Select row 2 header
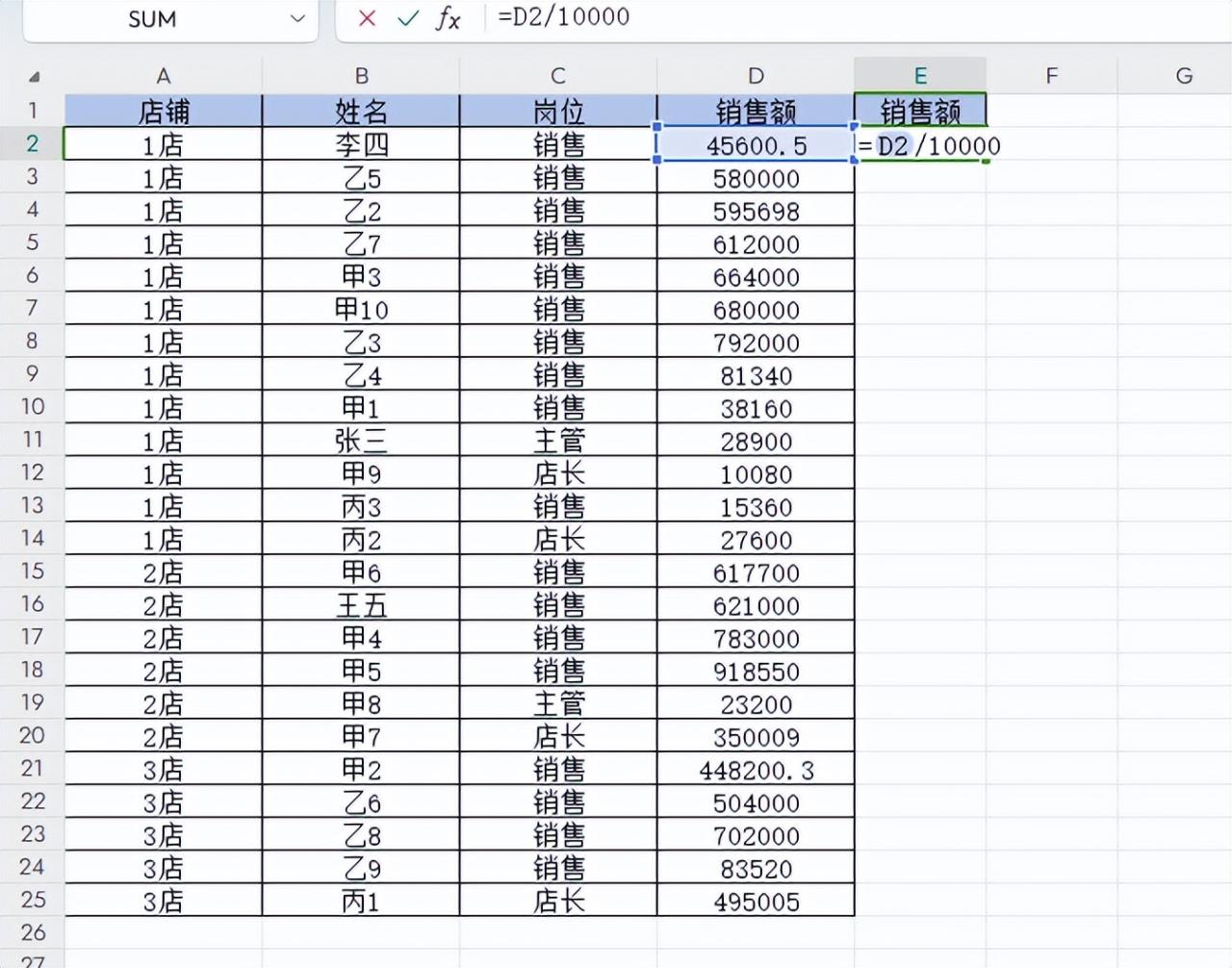The height and width of the screenshot is (968, 1232). 32,143
